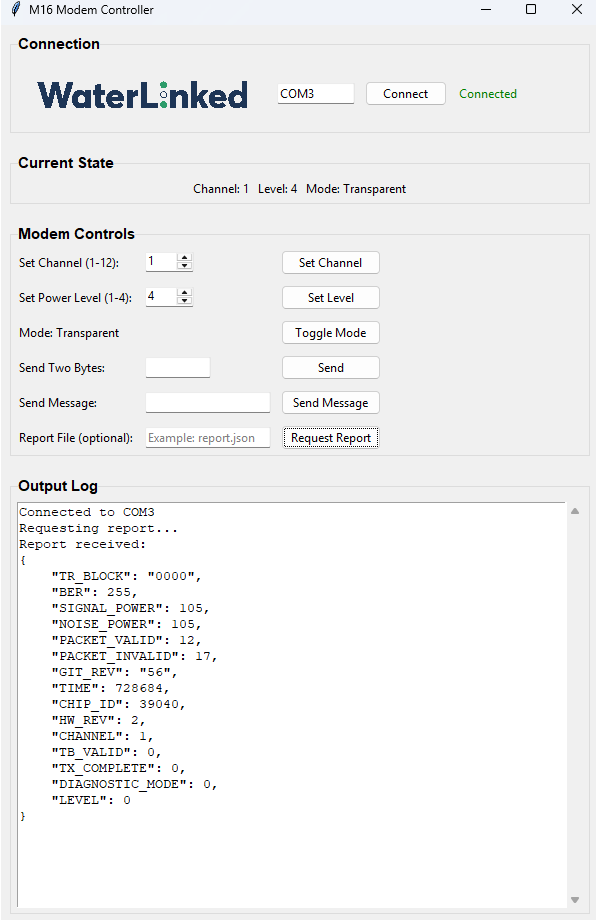
Task: Click the feather app icon in title bar
Action: point(16,9)
